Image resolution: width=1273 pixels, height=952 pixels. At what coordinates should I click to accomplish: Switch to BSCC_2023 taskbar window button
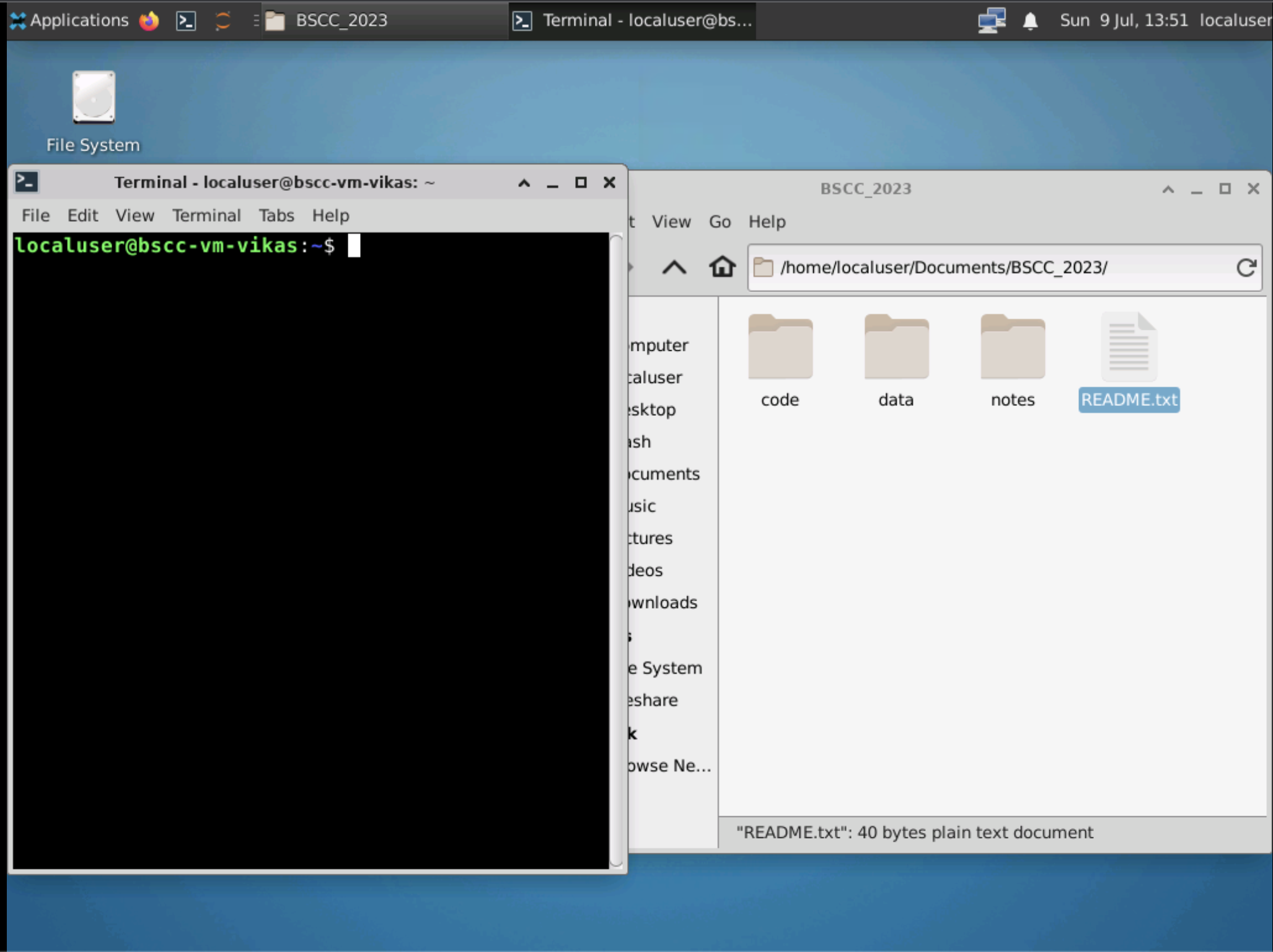point(384,20)
